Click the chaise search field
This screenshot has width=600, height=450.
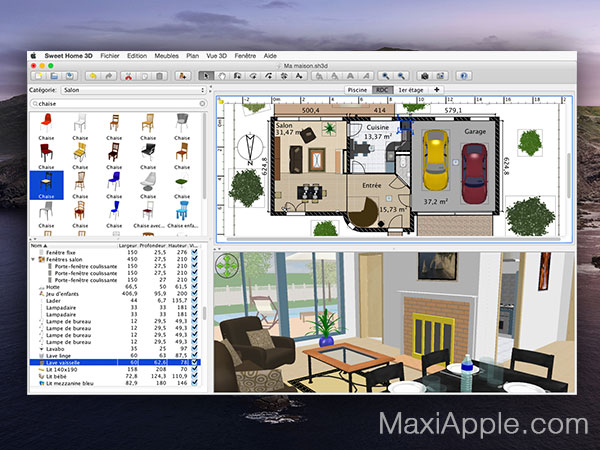(x=110, y=102)
